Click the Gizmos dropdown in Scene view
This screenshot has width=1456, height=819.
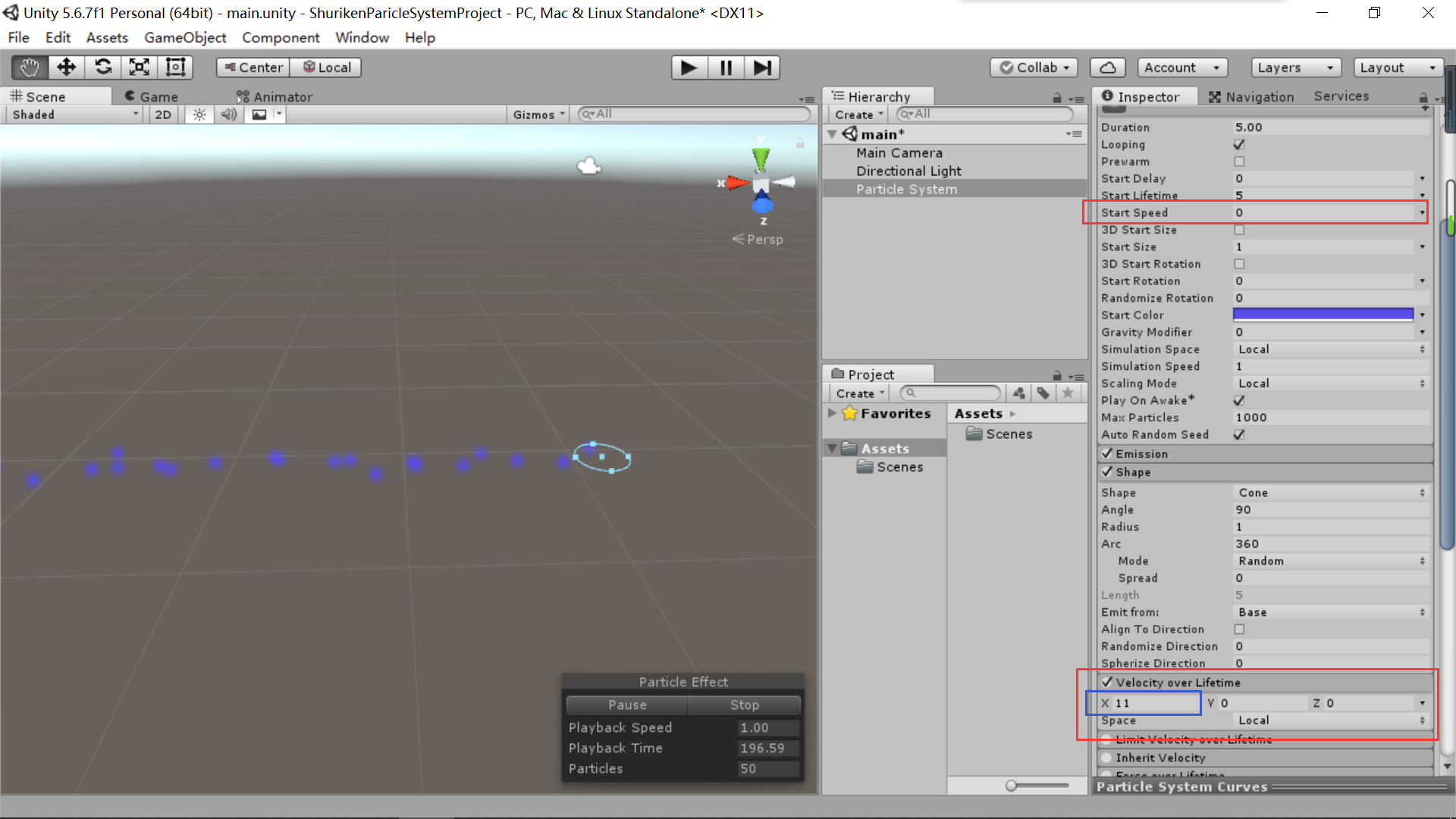537,114
